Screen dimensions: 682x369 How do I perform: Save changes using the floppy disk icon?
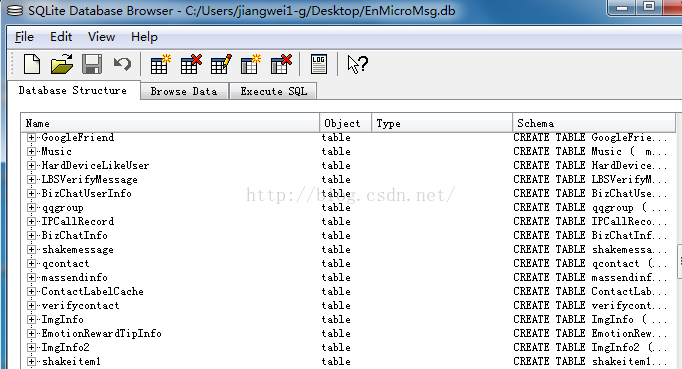click(x=92, y=64)
